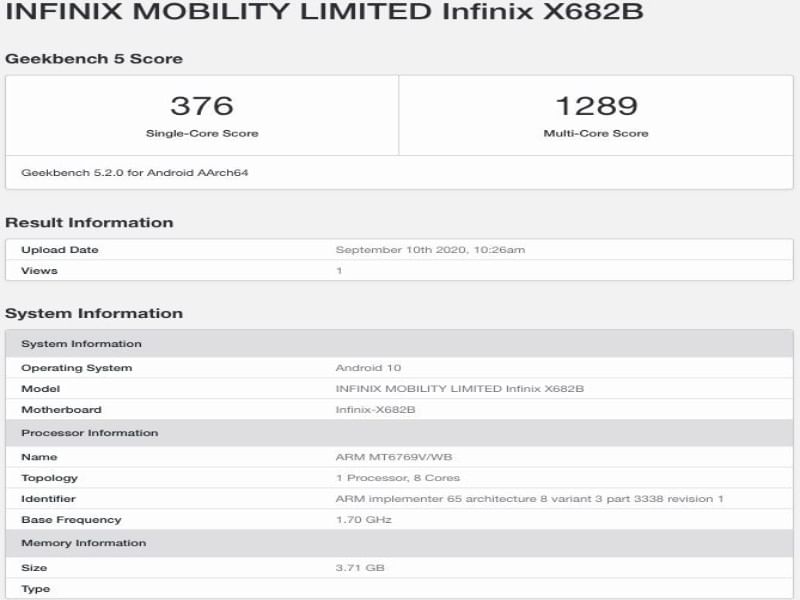Viewport: 800px width, 600px height.
Task: Click the page title 'INFINIX MOBILITY LIMITED Infinix X682B'
Action: (324, 11)
